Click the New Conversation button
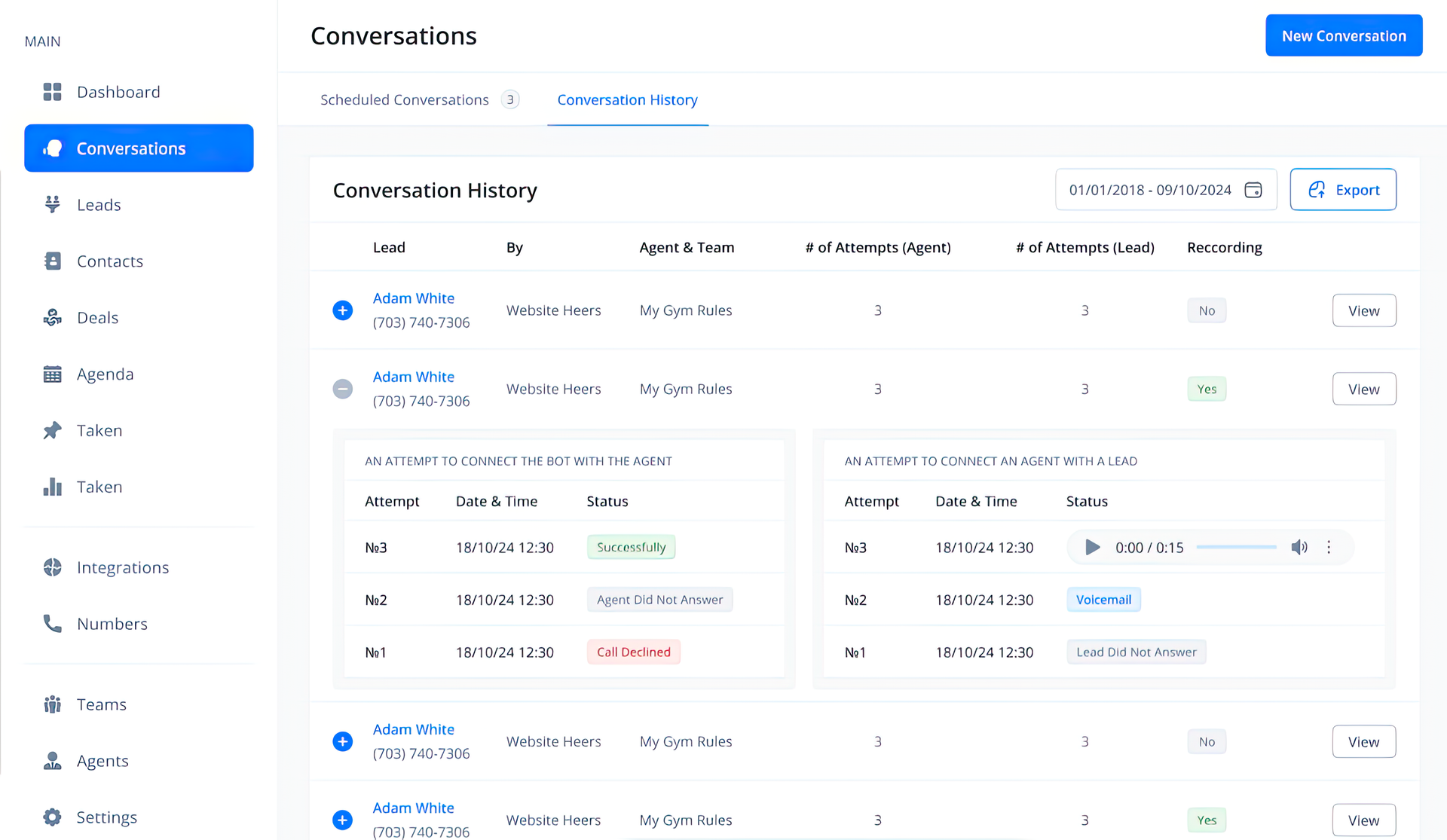The image size is (1447, 840). [1344, 35]
